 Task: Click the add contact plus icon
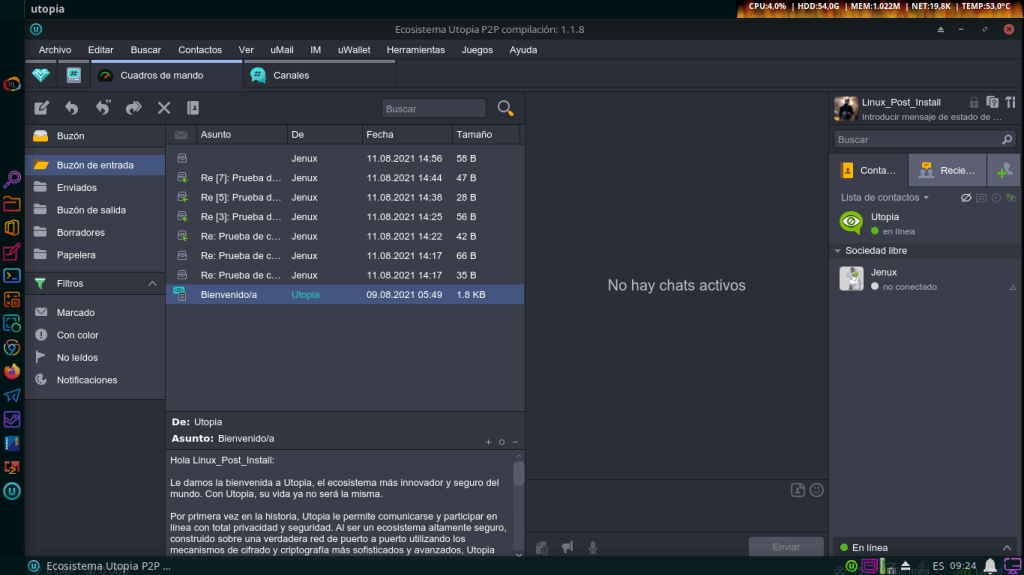click(1004, 170)
